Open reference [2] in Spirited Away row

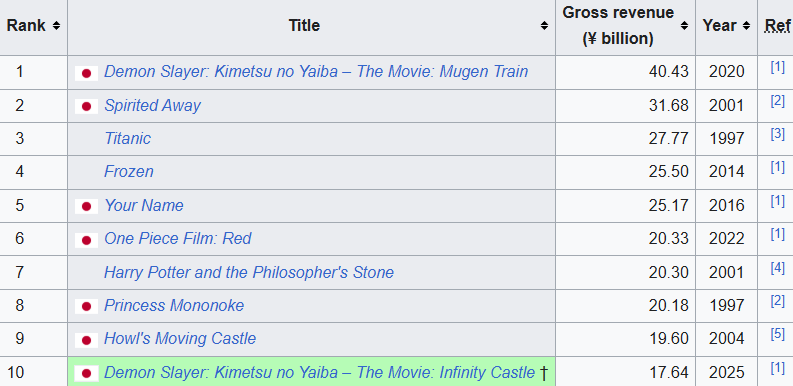tap(777, 101)
